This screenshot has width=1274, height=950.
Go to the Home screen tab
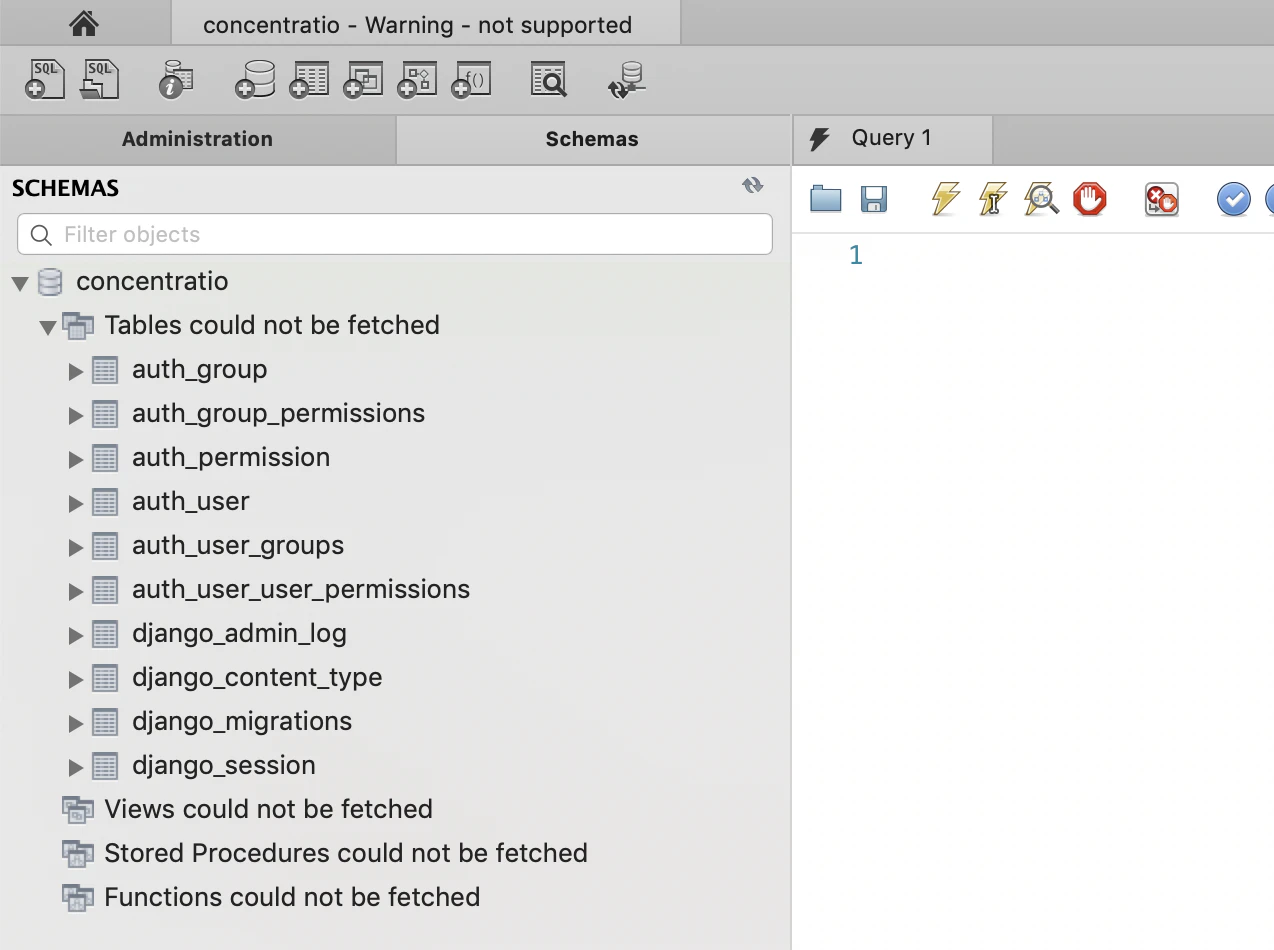pos(84,23)
